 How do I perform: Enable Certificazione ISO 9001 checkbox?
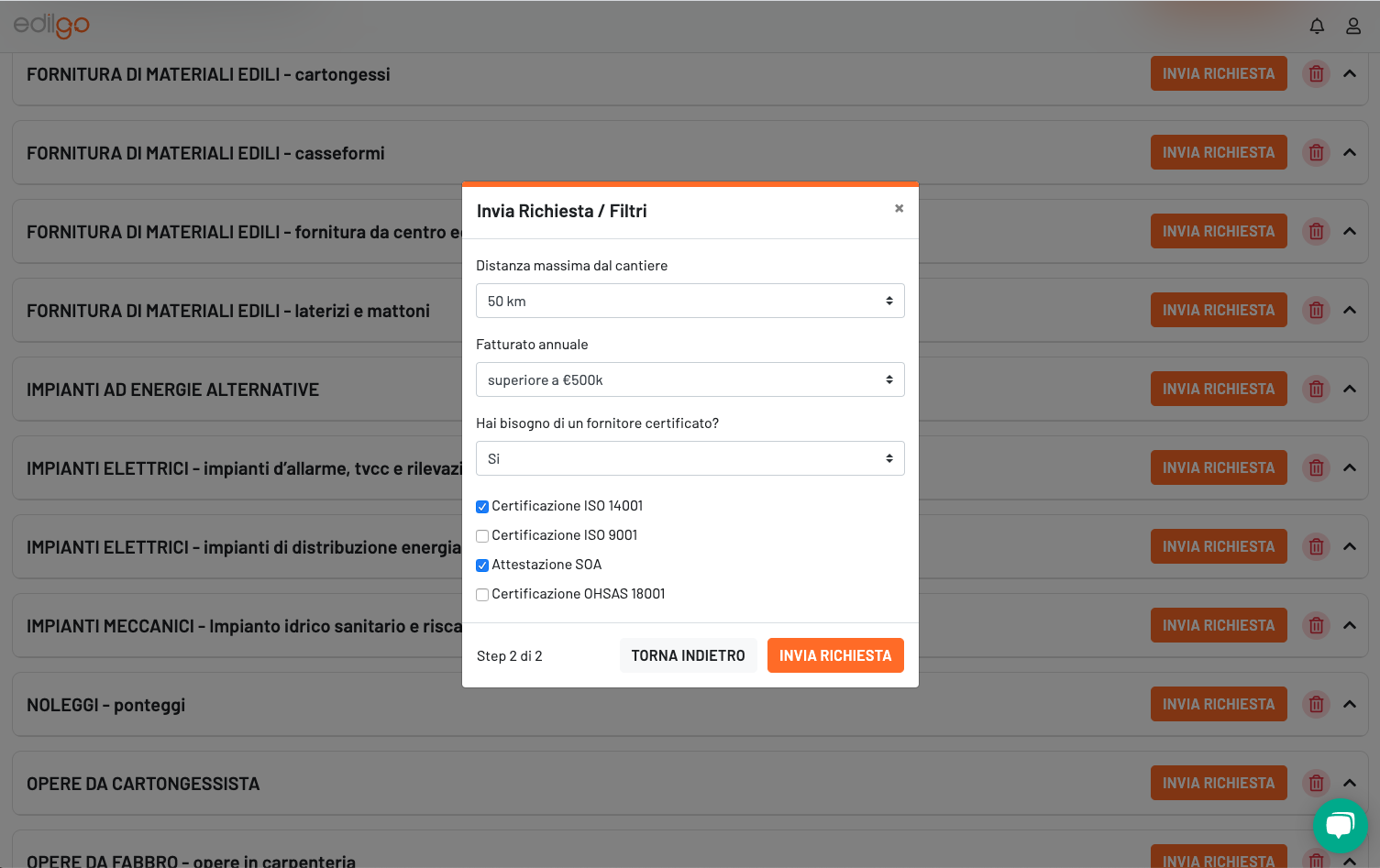click(482, 536)
